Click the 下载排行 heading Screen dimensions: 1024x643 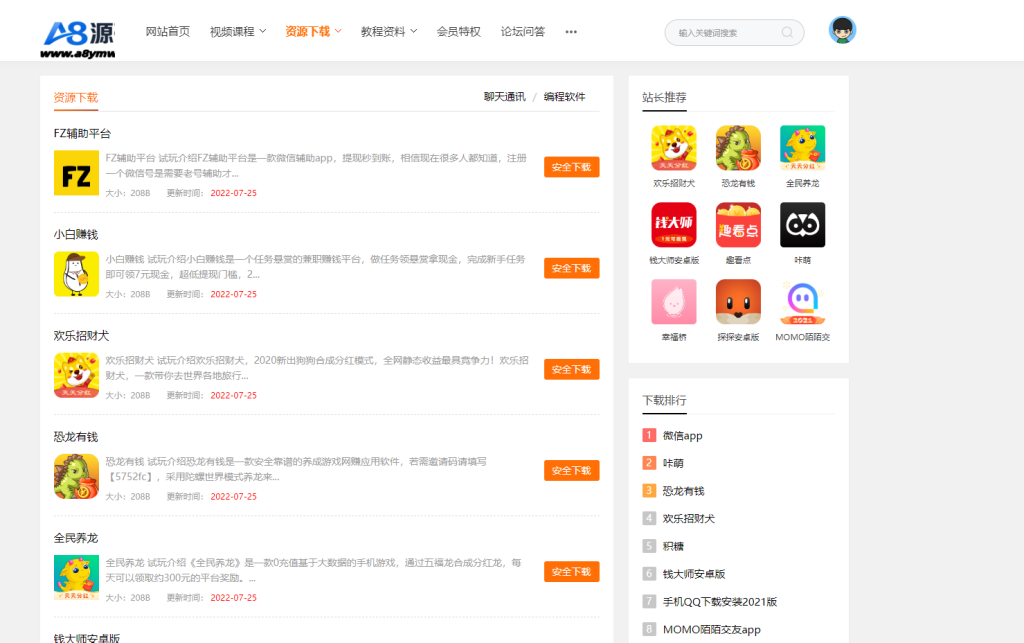pos(664,400)
